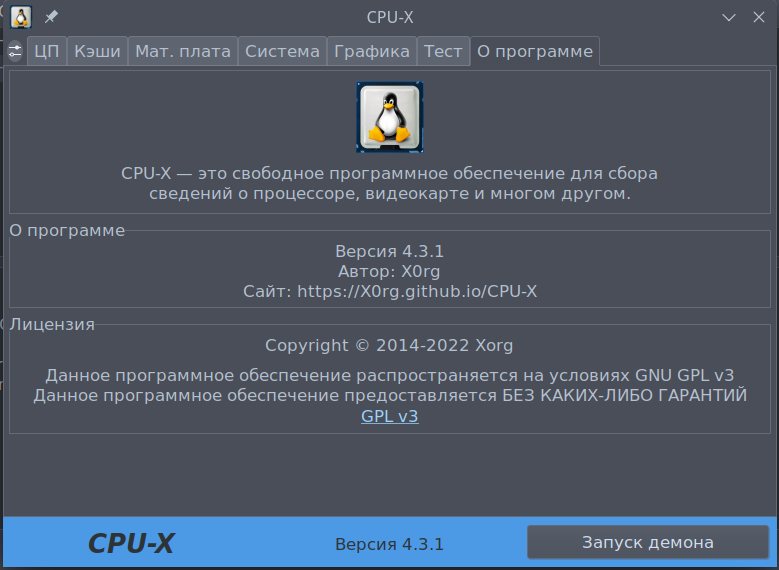Viewport: 779px width, 570px height.
Task: Select the Мат. плата tab
Action: click(x=183, y=51)
